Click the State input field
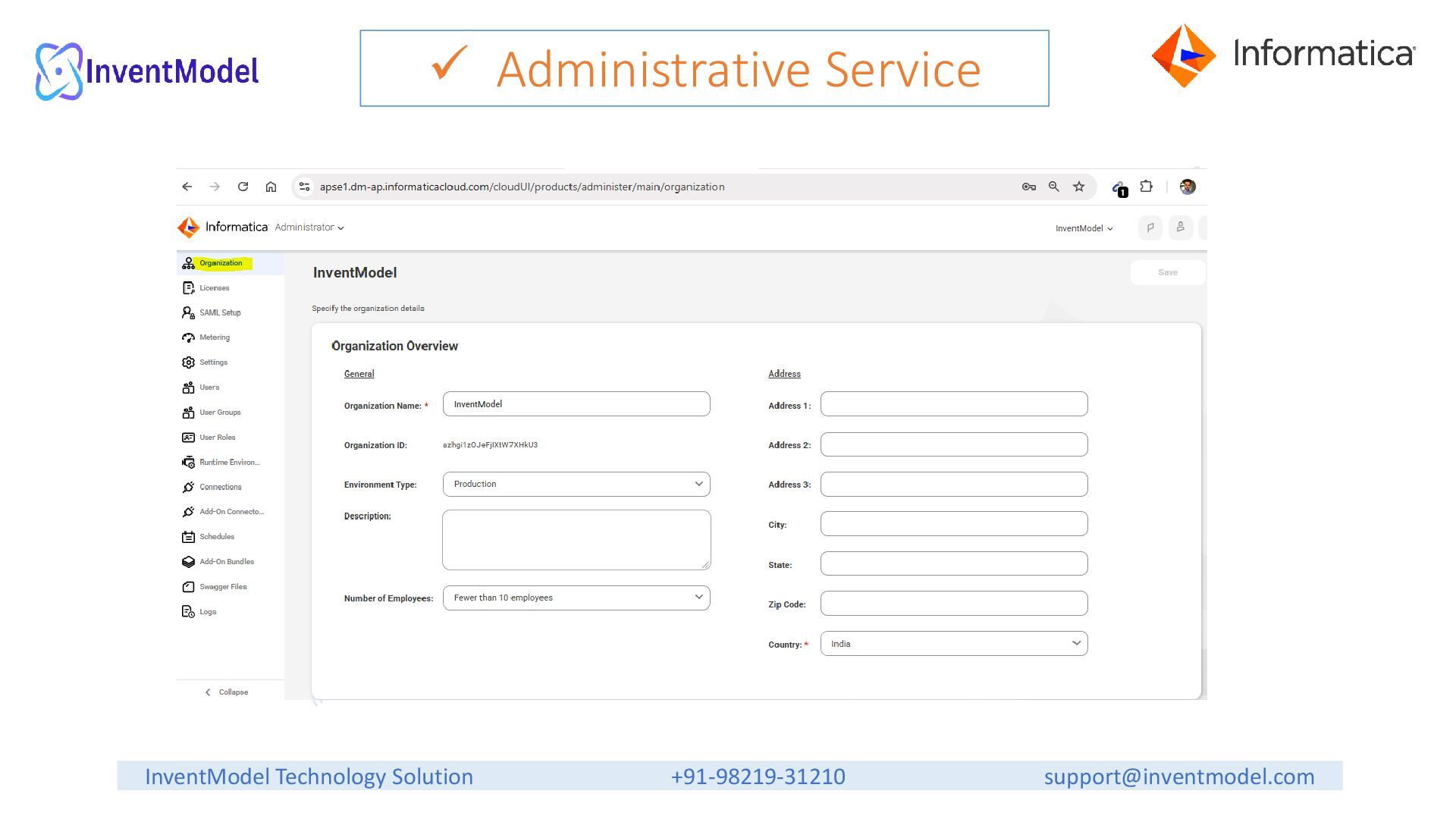This screenshot has height=819, width=1456. (954, 563)
